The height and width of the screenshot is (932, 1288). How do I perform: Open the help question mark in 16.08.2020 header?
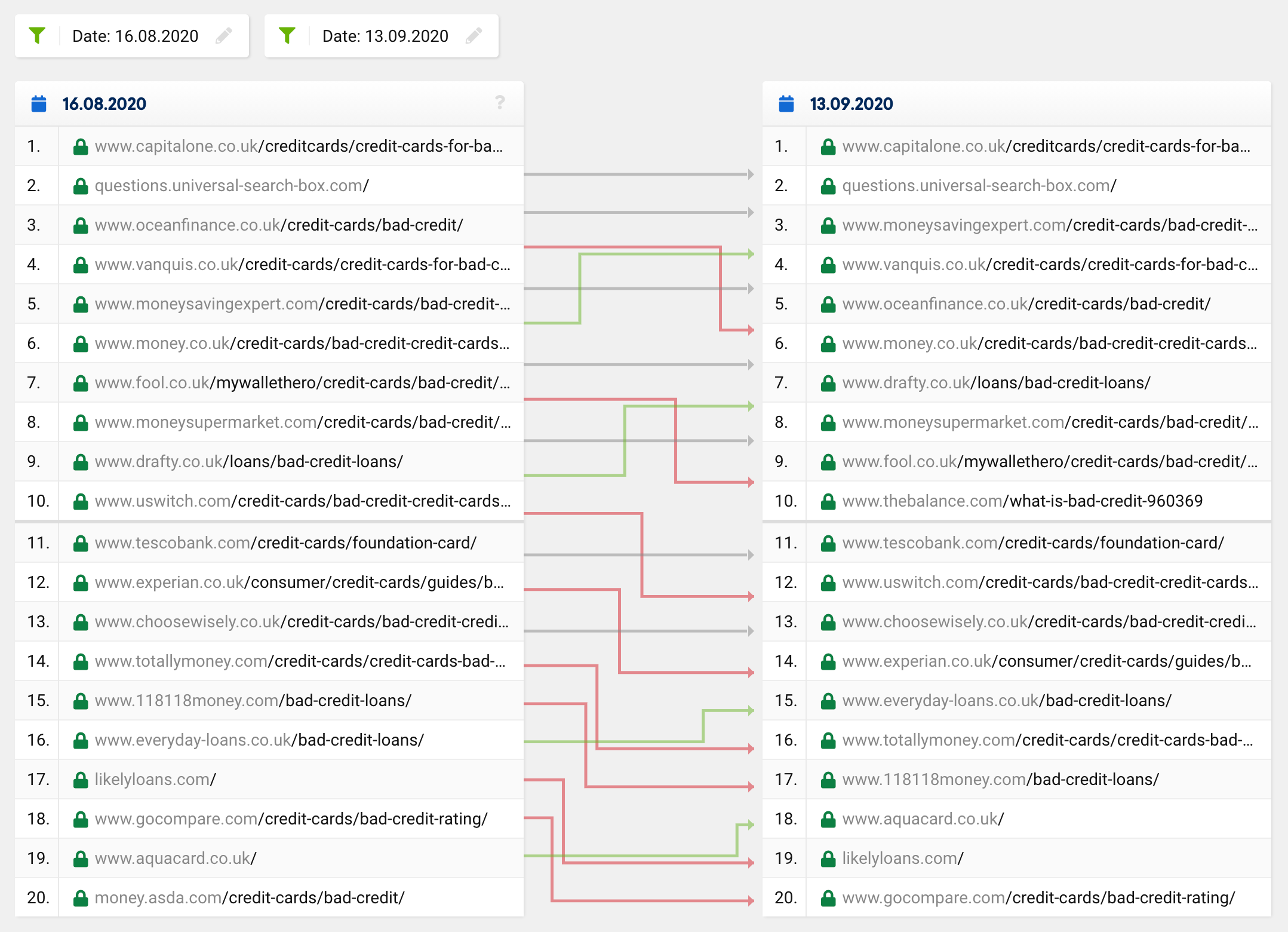[500, 103]
